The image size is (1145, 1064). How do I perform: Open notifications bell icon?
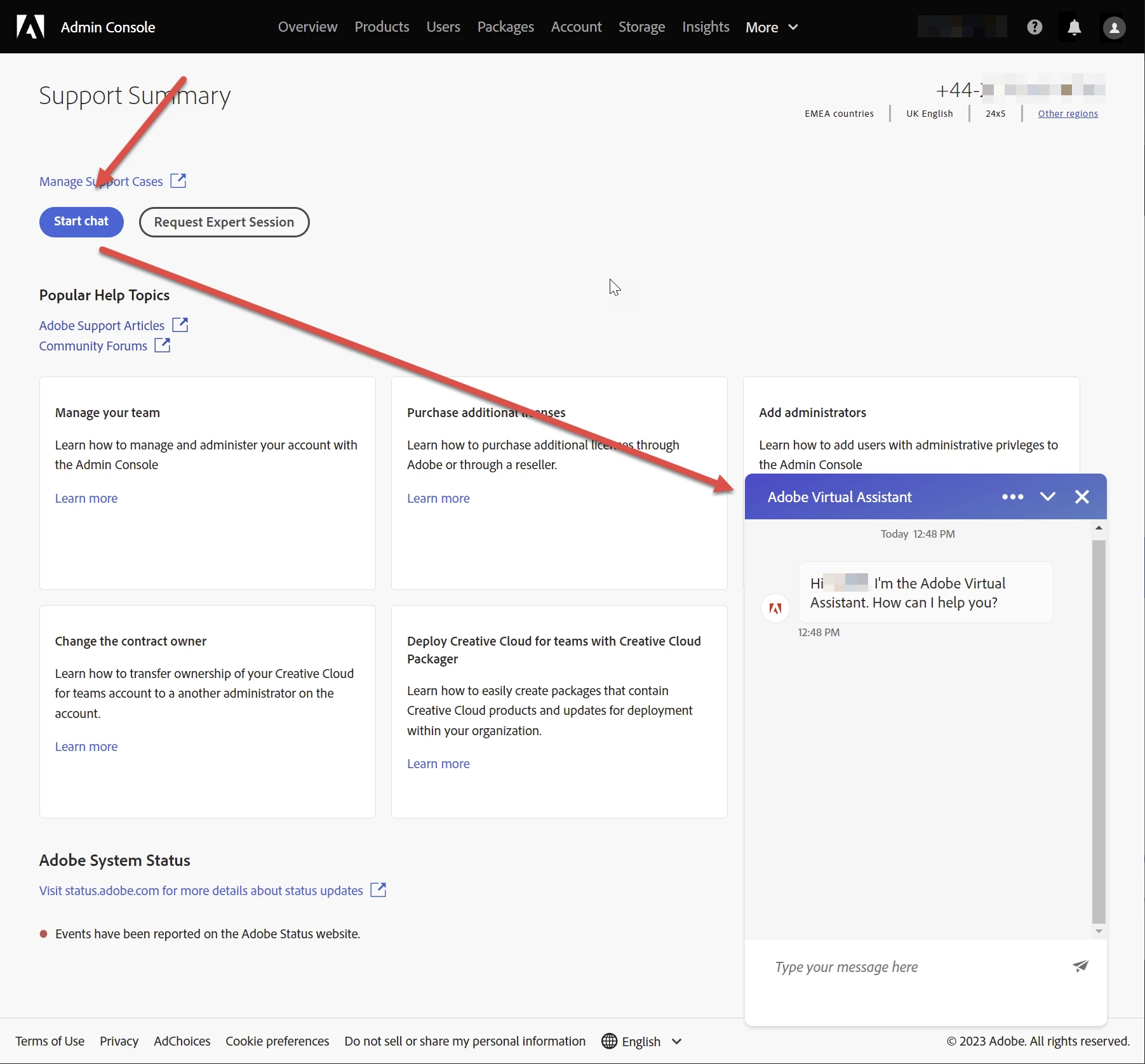click(x=1074, y=27)
